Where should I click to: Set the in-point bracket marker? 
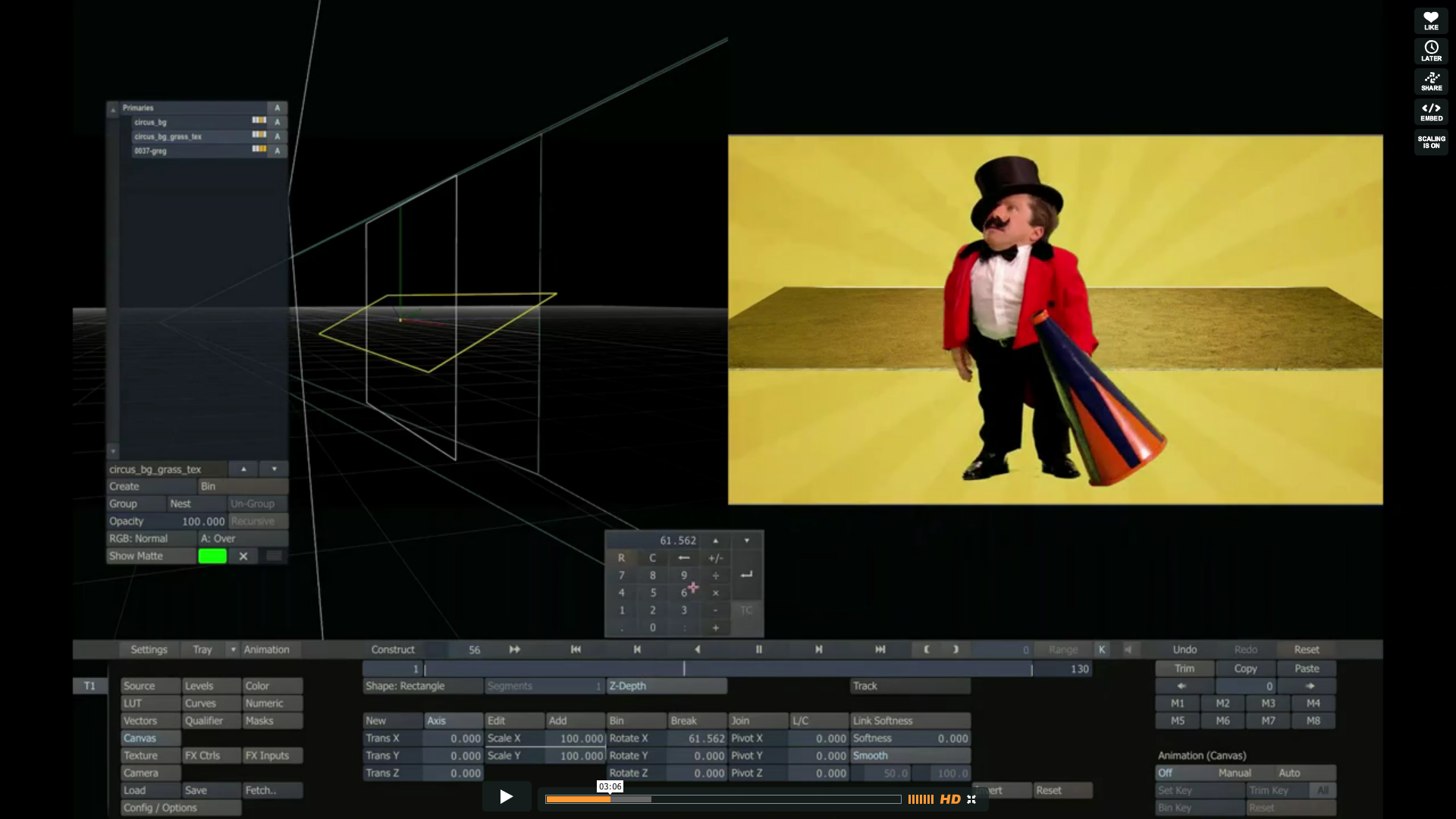[926, 649]
